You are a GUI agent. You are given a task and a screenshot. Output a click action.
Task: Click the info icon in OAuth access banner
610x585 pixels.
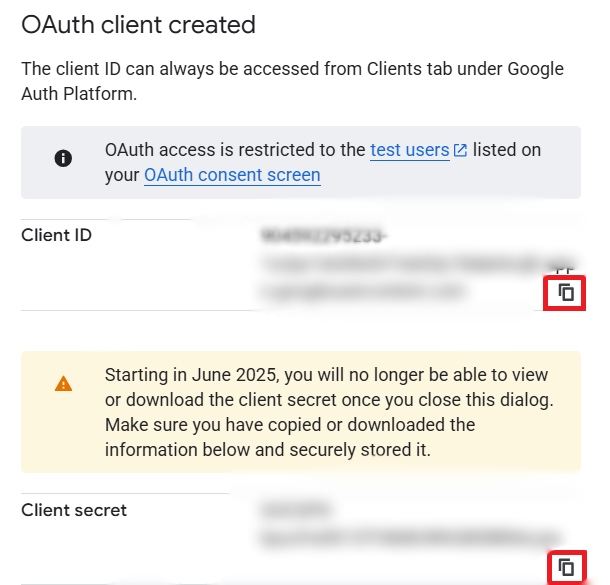point(63,158)
